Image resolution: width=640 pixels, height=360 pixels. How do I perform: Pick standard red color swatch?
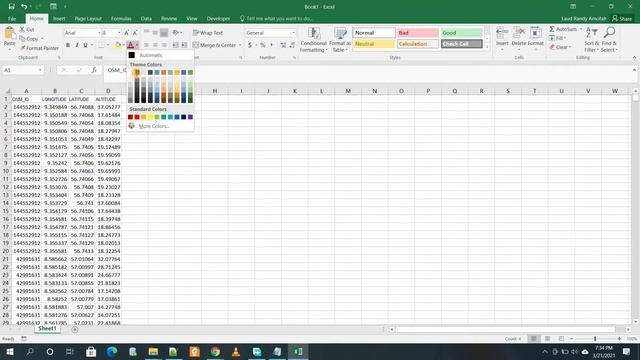point(137,117)
